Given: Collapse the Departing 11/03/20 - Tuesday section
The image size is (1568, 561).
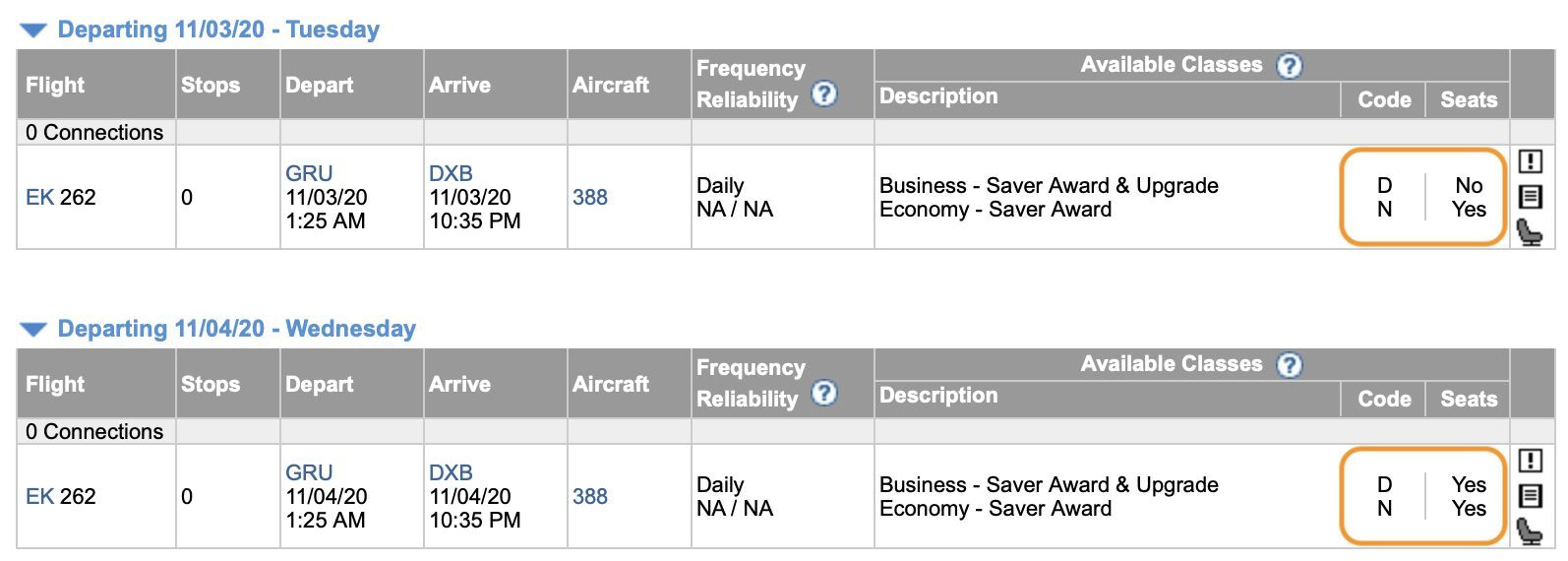Looking at the screenshot, I should coord(33,31).
